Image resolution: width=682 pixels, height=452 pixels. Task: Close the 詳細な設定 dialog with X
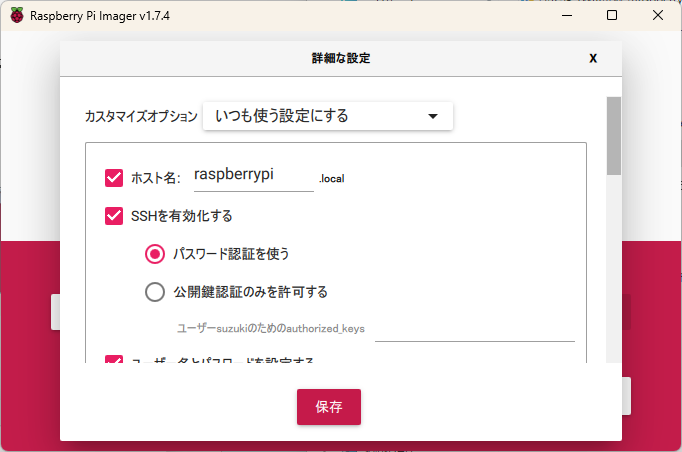(x=593, y=59)
